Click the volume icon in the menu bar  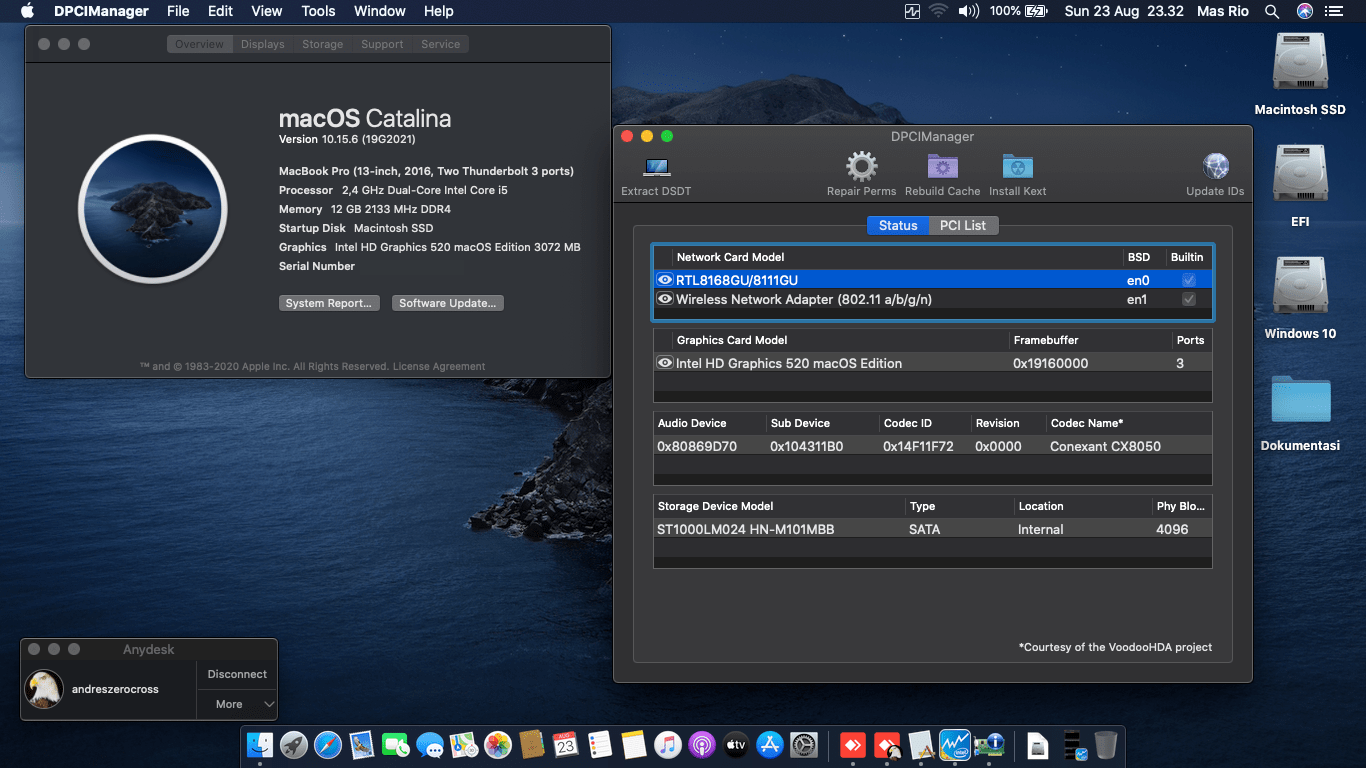(x=968, y=11)
